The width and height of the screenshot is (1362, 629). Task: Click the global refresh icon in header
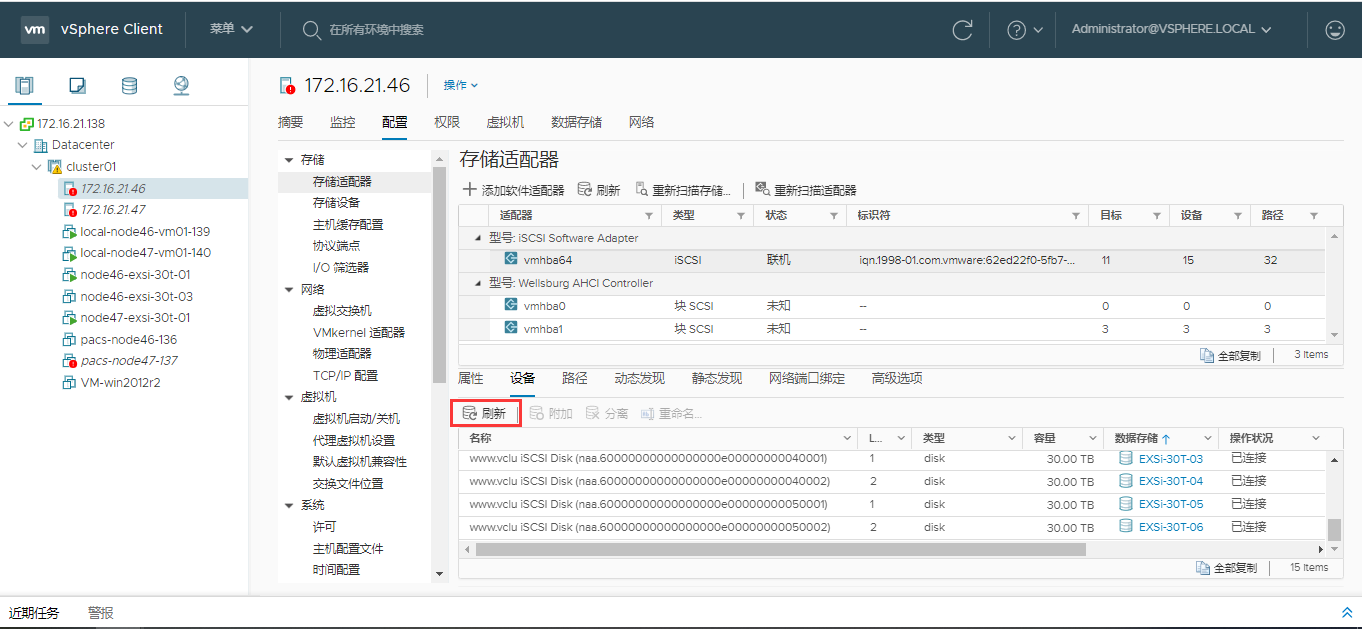pos(963,30)
